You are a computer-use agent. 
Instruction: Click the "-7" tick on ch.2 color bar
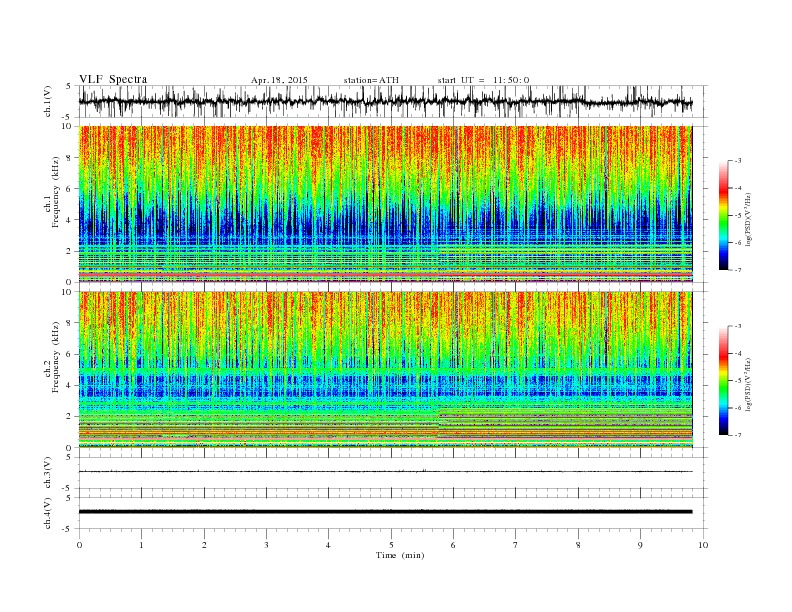[x=737, y=435]
